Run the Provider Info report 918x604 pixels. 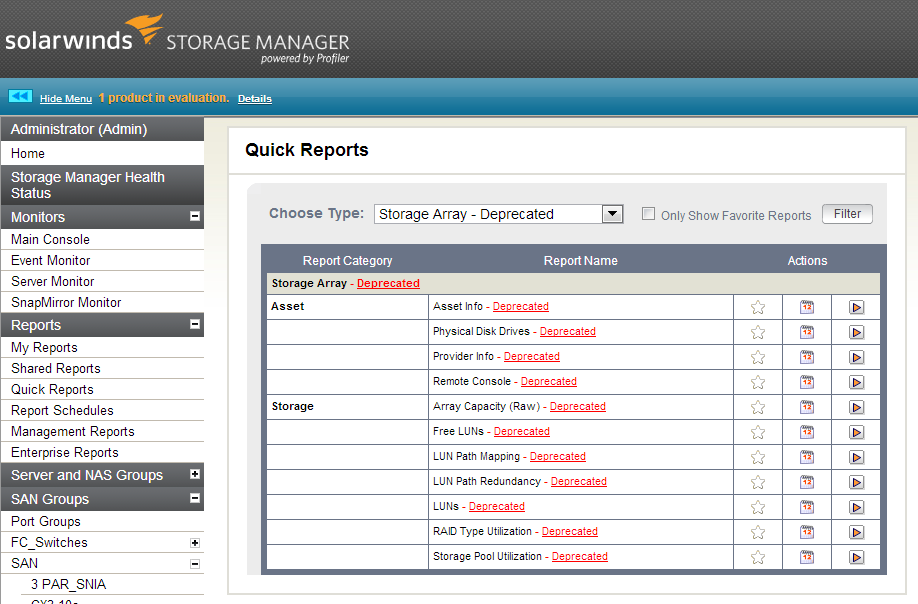click(856, 357)
